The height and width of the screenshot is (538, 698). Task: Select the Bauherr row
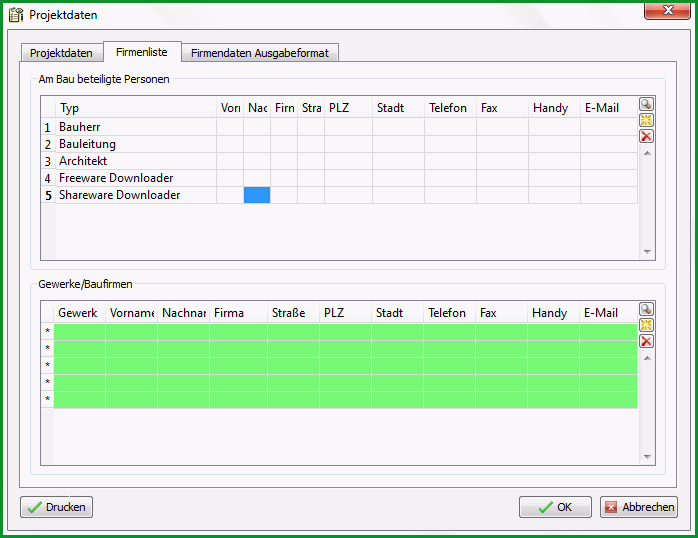pos(339,127)
